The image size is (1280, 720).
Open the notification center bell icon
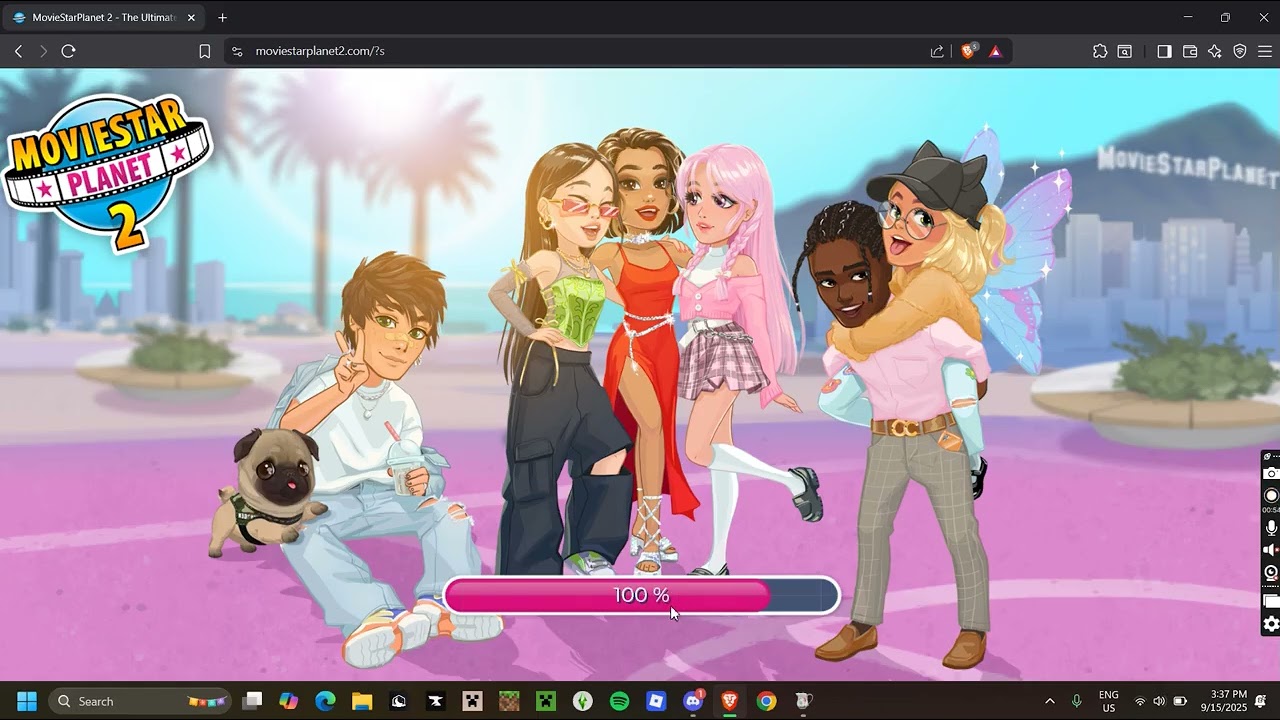(1260, 701)
